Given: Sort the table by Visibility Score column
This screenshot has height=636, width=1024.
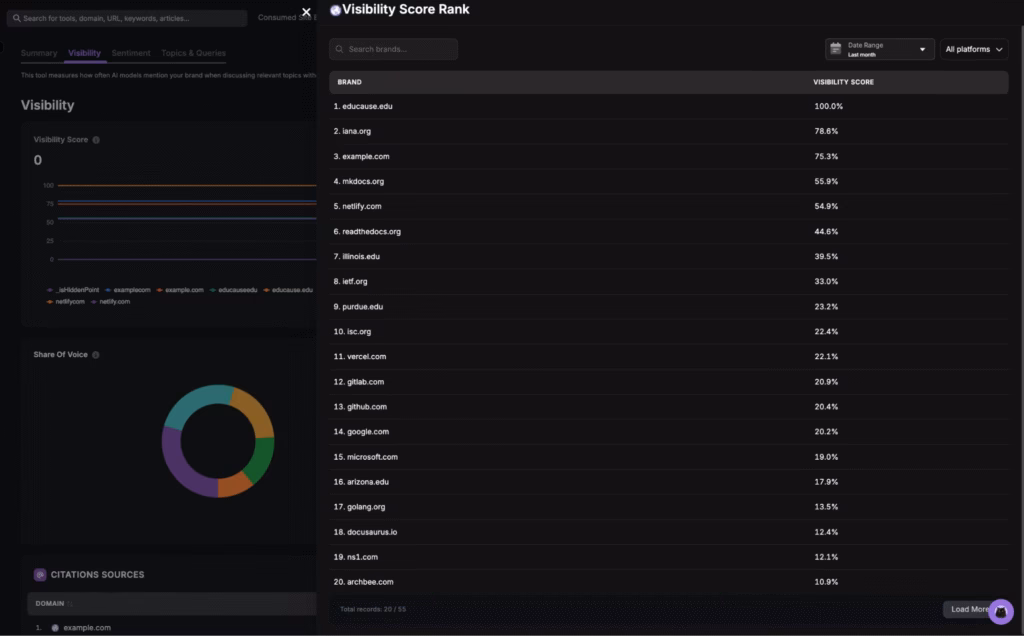Looking at the screenshot, I should [x=843, y=82].
